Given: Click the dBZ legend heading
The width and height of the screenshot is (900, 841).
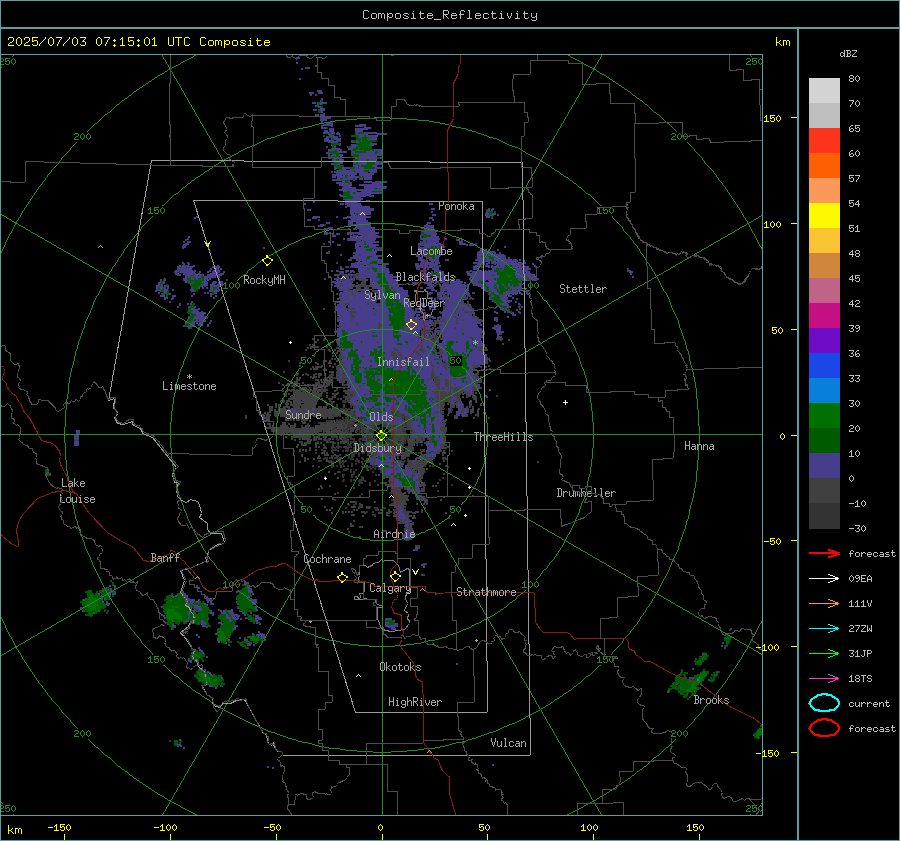Looking at the screenshot, I should 848,53.
